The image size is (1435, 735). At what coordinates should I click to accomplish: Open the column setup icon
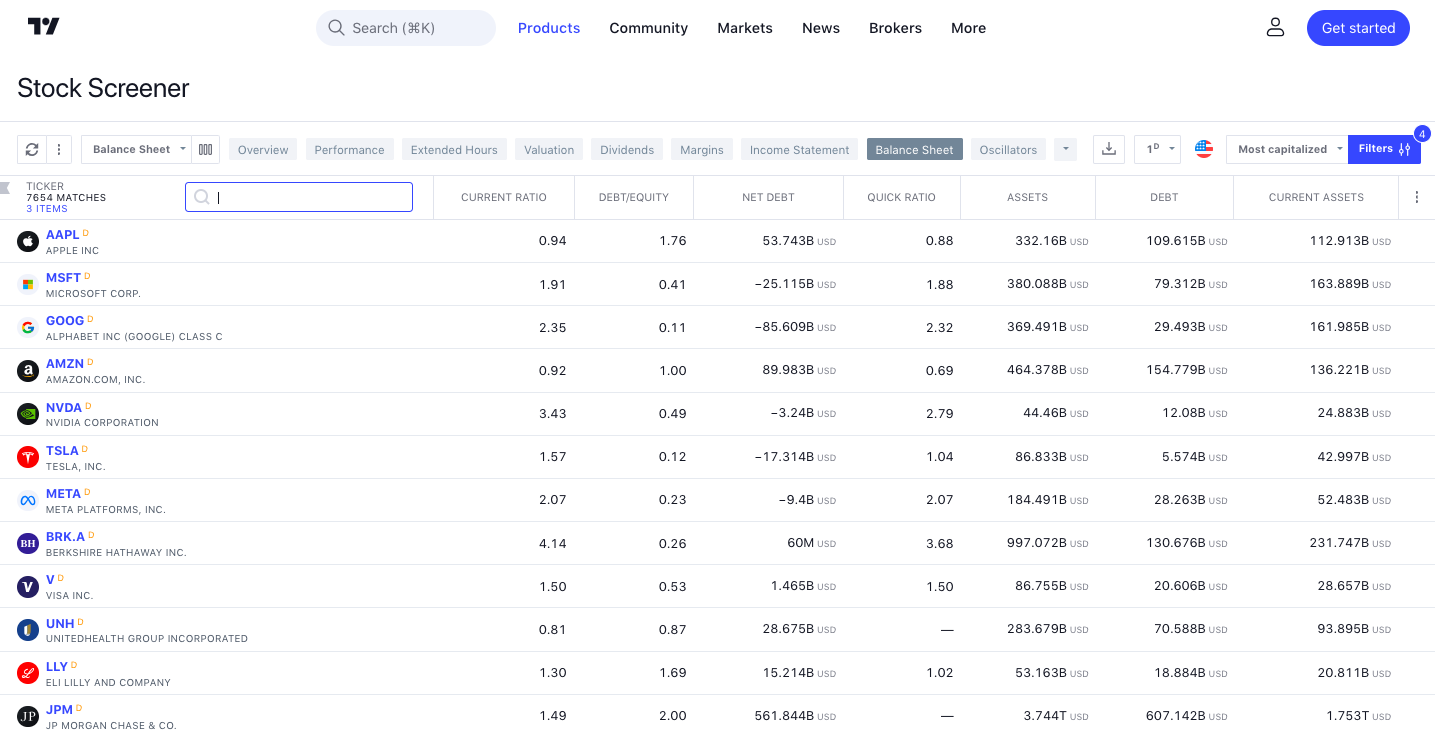point(206,149)
